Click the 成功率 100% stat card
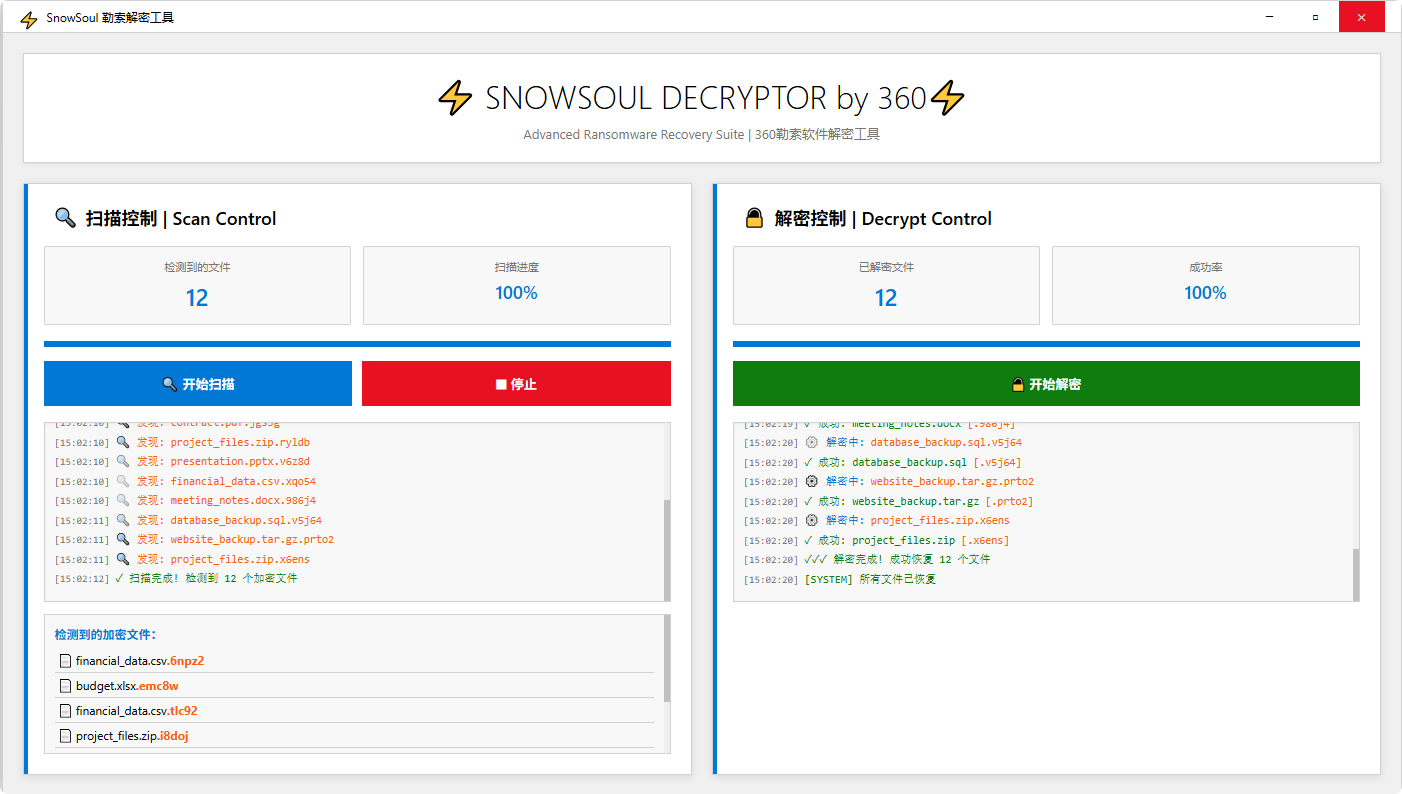 1205,285
